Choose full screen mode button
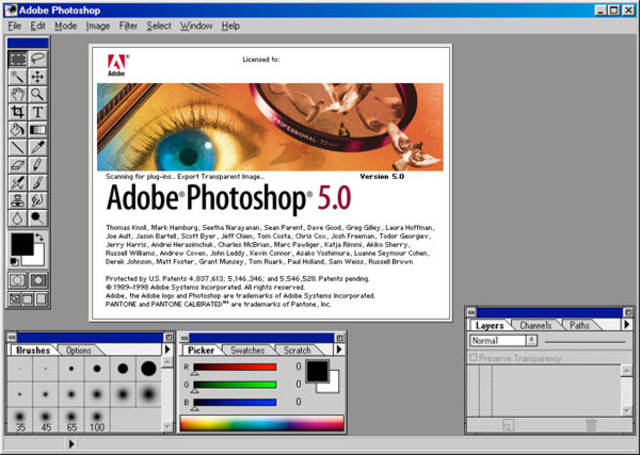Image resolution: width=640 pixels, height=455 pixels. (41, 299)
